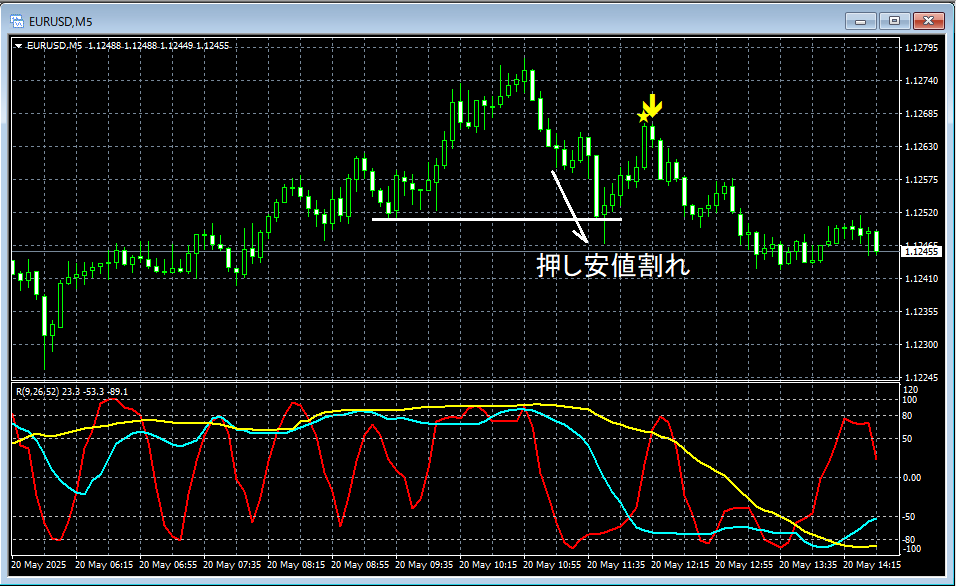Click the '20 May 06:15' time label

tap(104, 565)
